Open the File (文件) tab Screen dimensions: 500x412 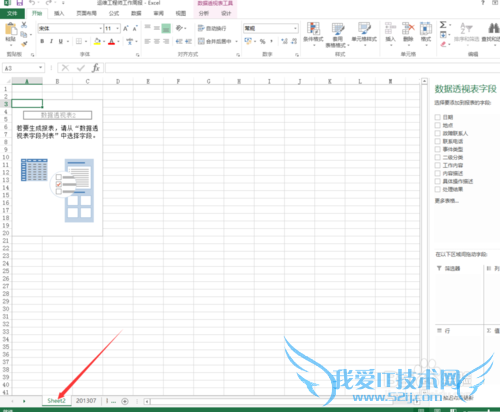pos(12,13)
